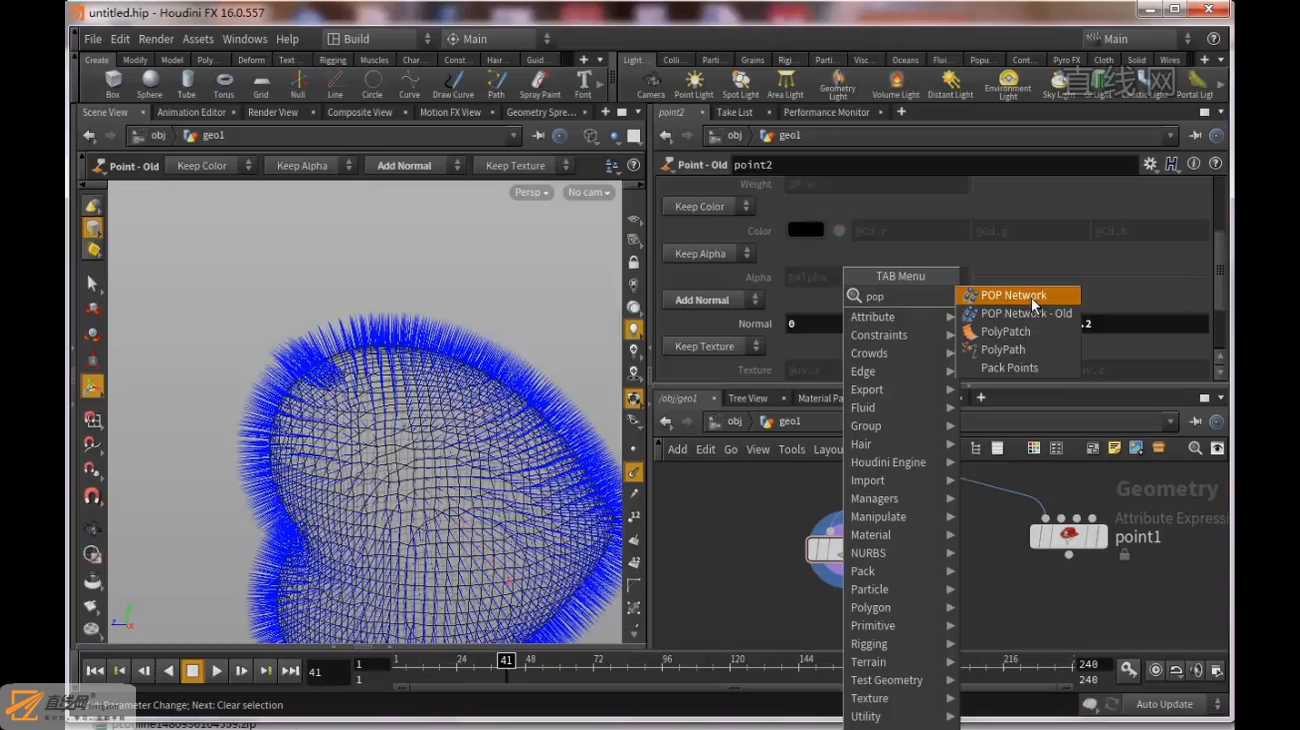Stop playback with the stop button

[x=192, y=671]
